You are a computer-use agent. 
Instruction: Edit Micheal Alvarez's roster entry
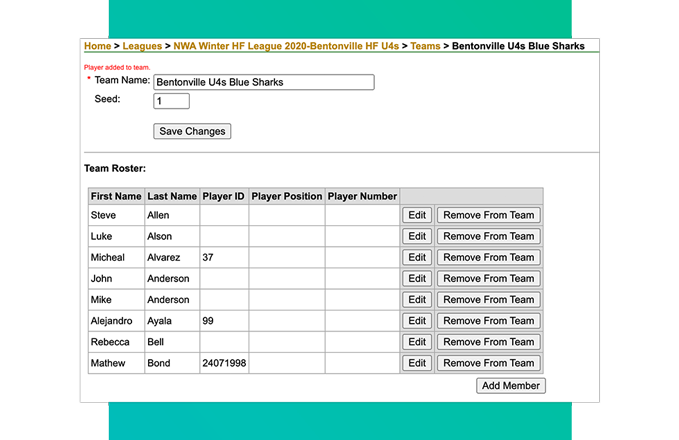pyautogui.click(x=416, y=257)
